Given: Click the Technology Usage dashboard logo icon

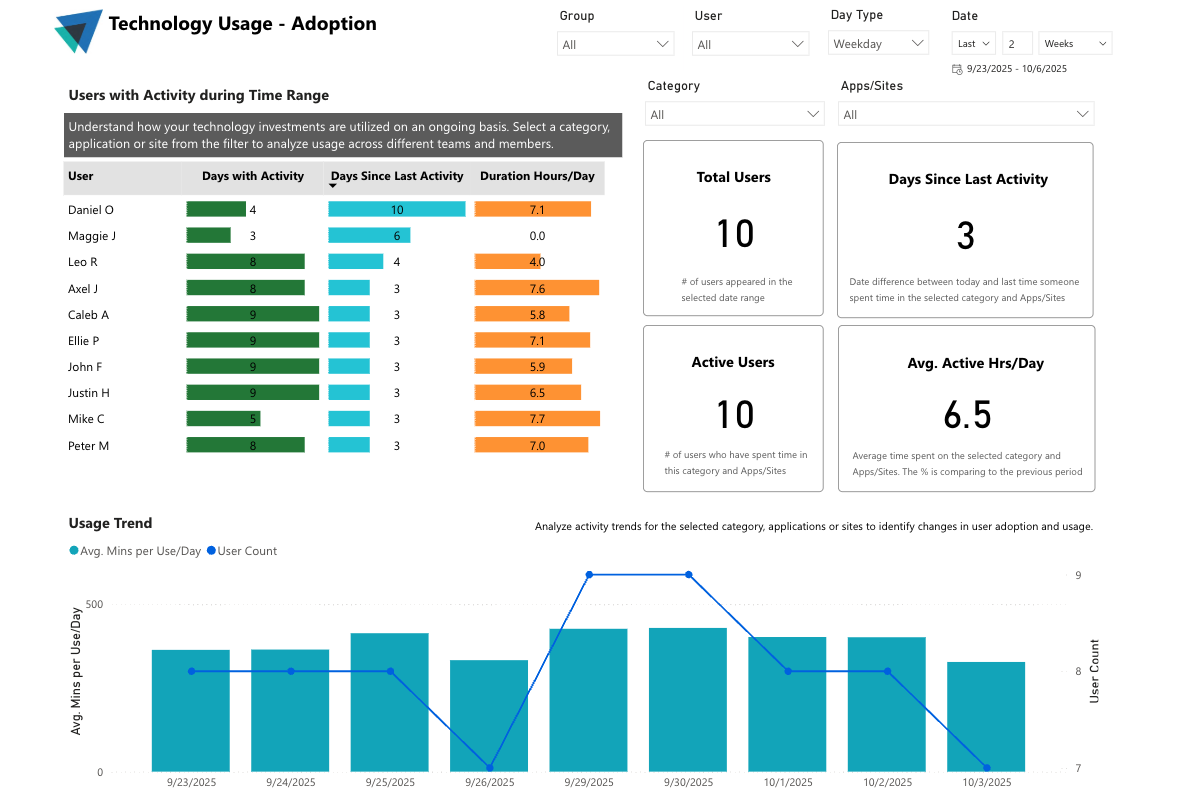Looking at the screenshot, I should 79,31.
